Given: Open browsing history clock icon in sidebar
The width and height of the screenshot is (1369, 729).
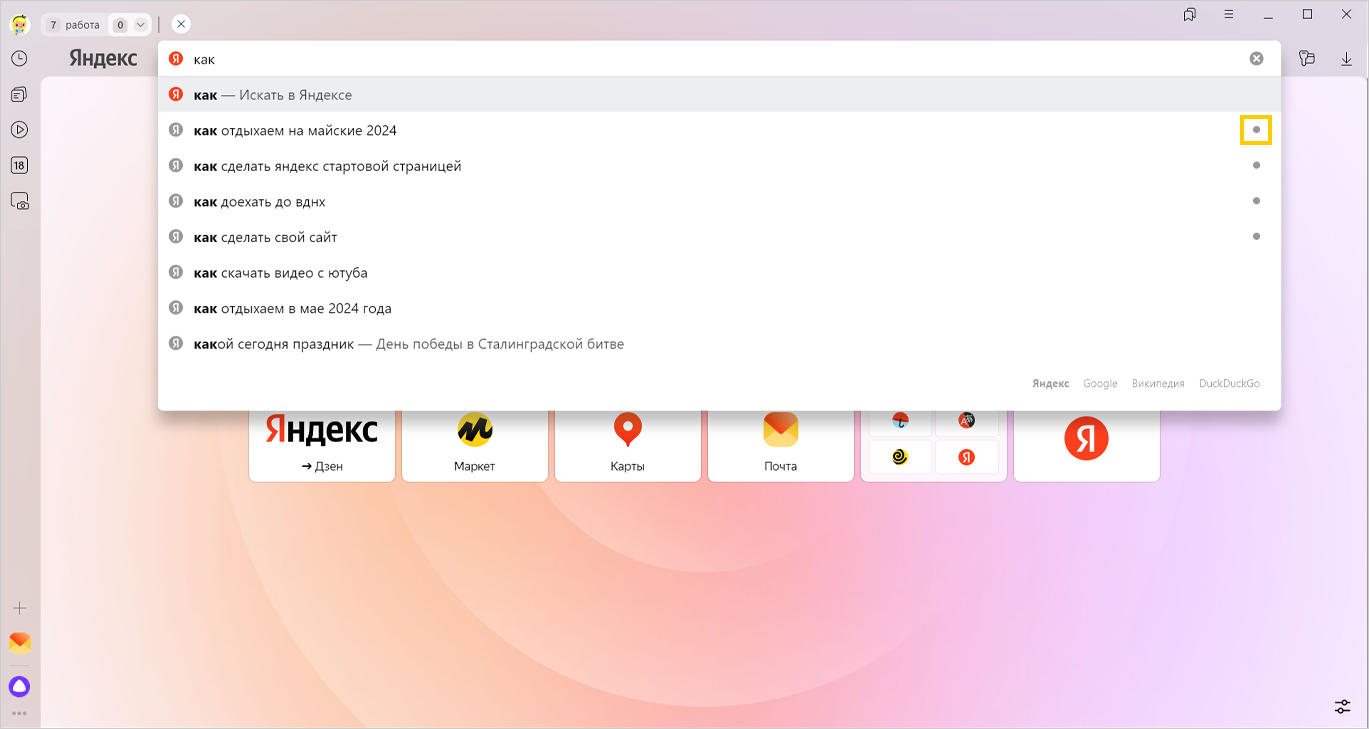Looking at the screenshot, I should pyautogui.click(x=19, y=59).
